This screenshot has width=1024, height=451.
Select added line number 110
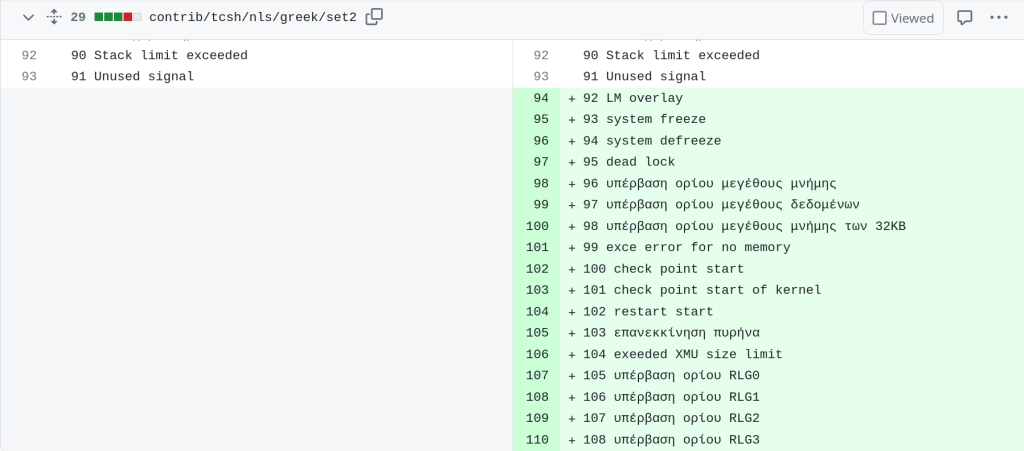click(536, 439)
